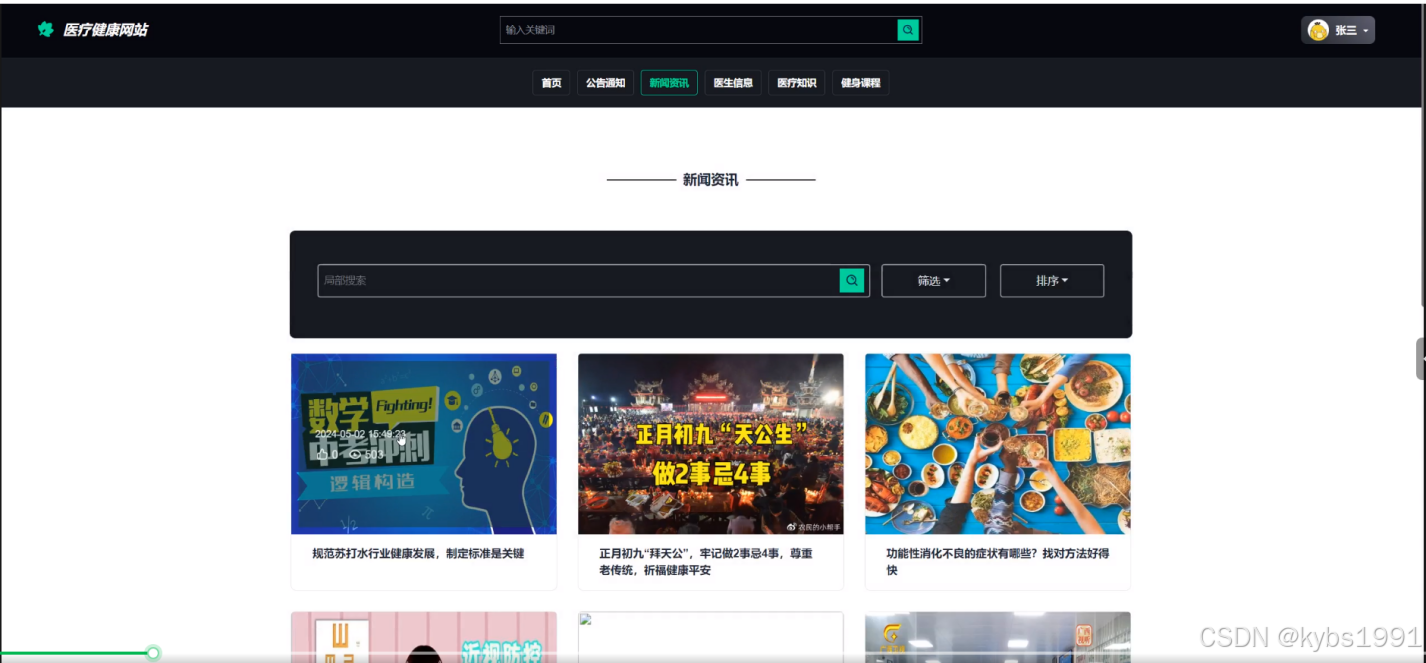Click the like thumbs-up icon on first card
The image size is (1426, 663).
pos(321,454)
